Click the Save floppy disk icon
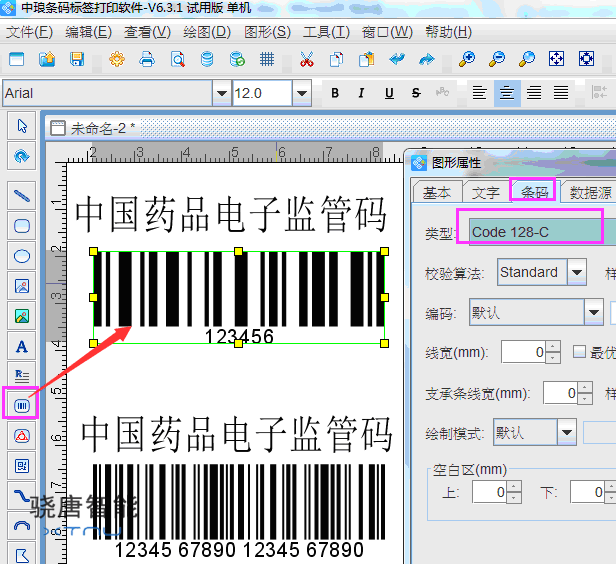 click(x=77, y=59)
